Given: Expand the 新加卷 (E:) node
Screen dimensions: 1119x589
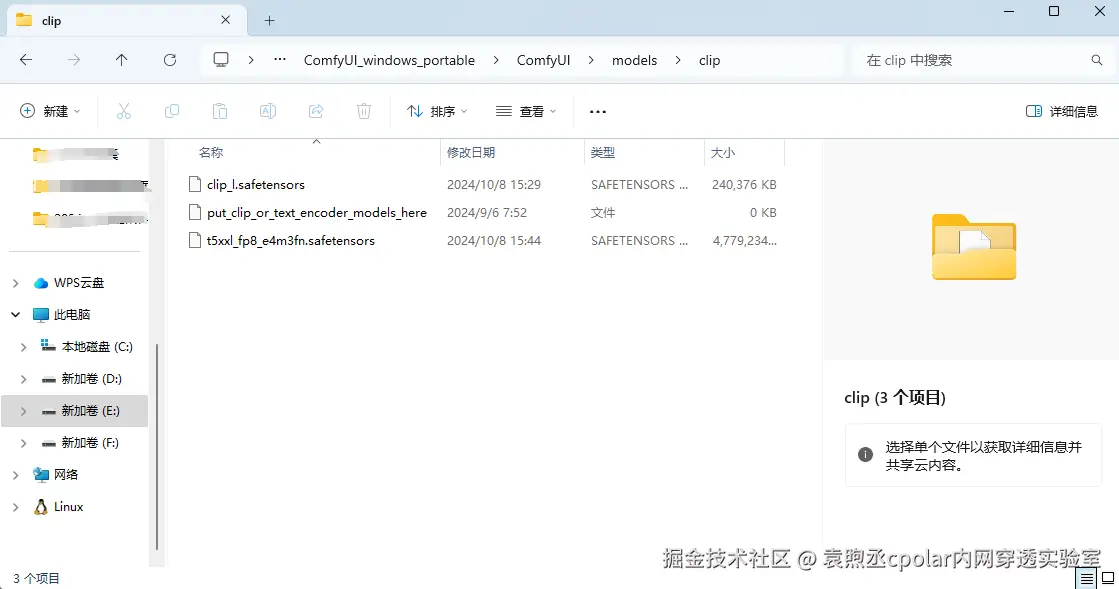Looking at the screenshot, I should [x=24, y=411].
